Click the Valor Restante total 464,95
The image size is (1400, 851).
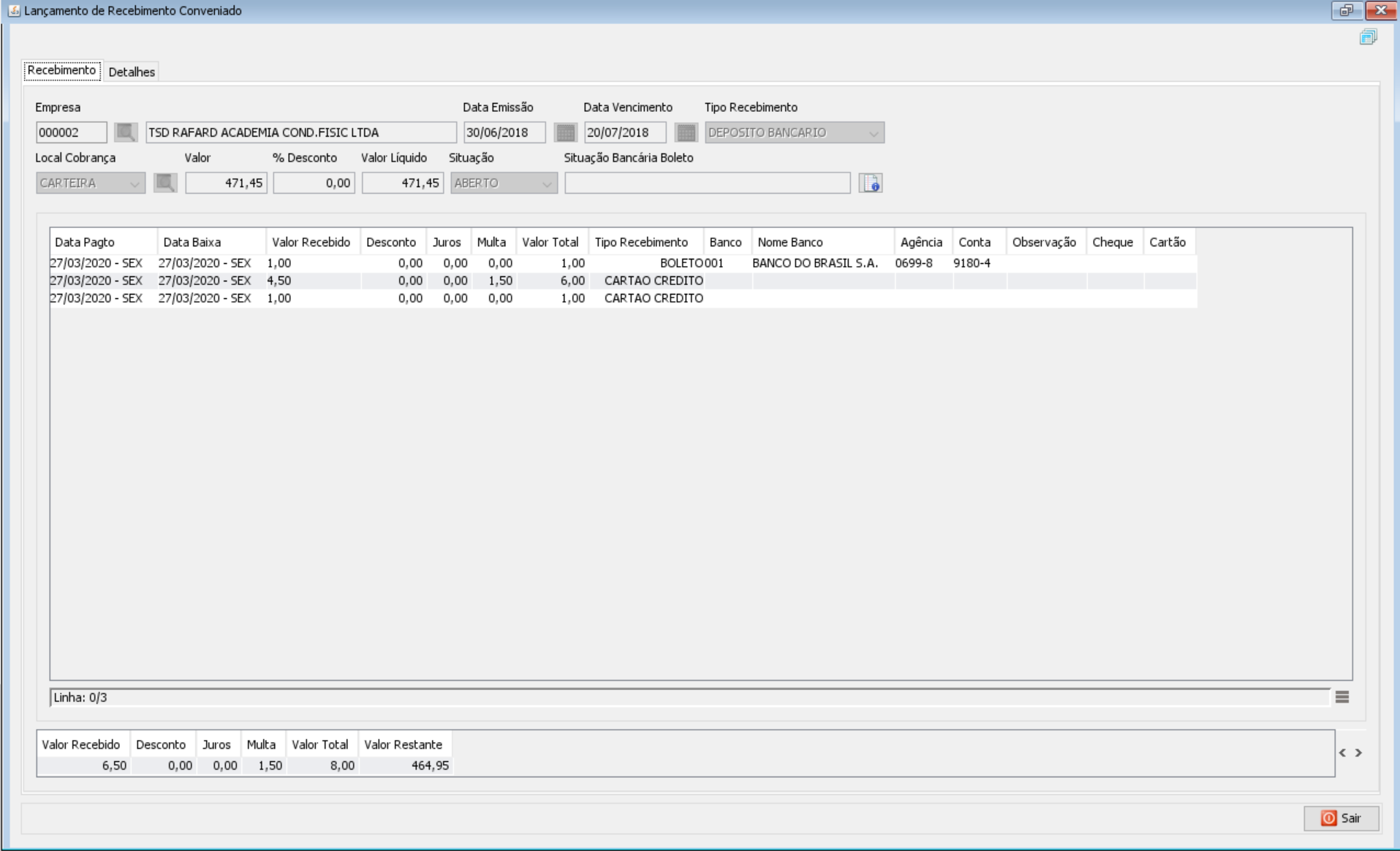click(406, 765)
